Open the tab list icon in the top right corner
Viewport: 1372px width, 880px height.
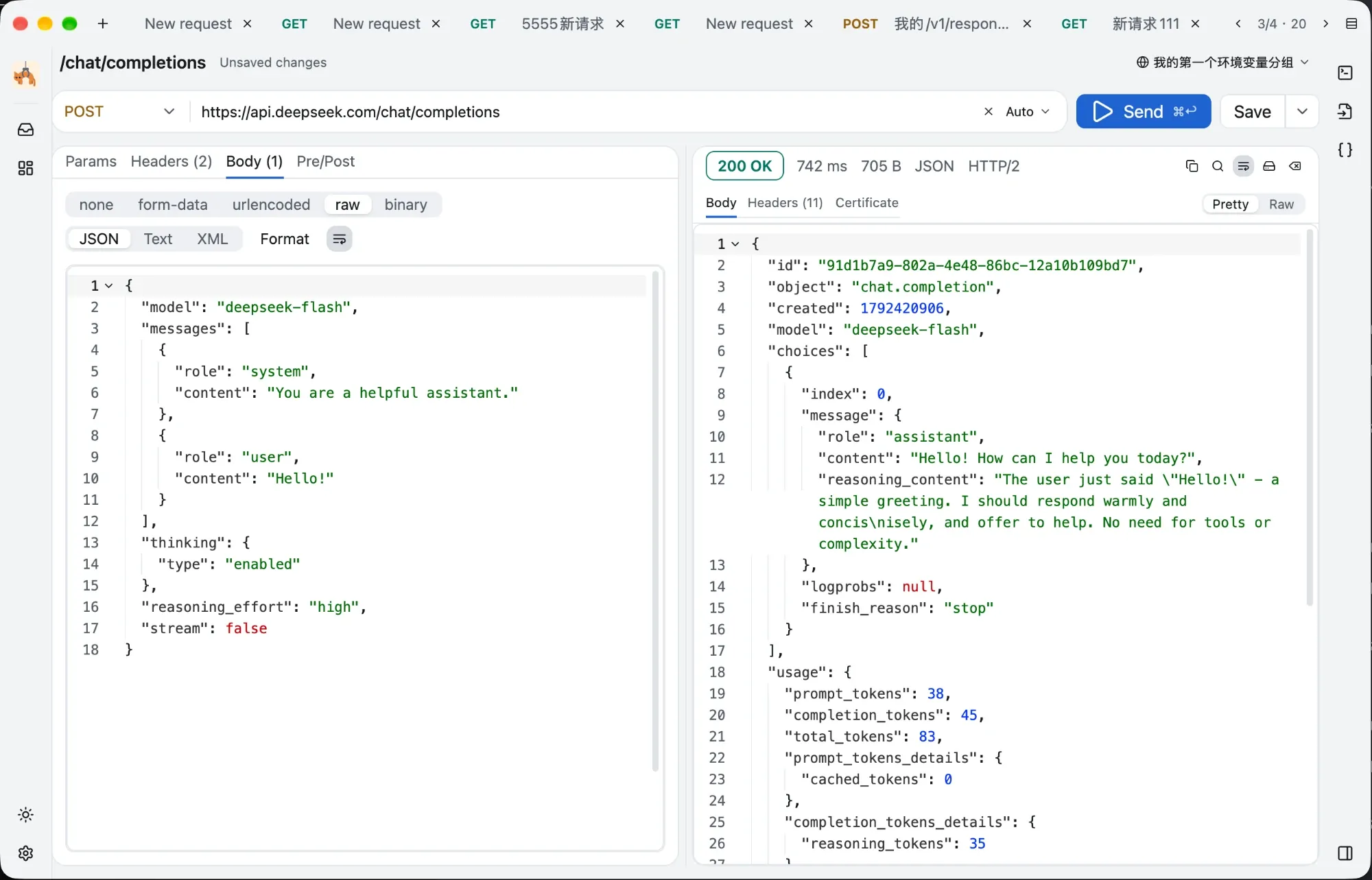tap(1351, 24)
